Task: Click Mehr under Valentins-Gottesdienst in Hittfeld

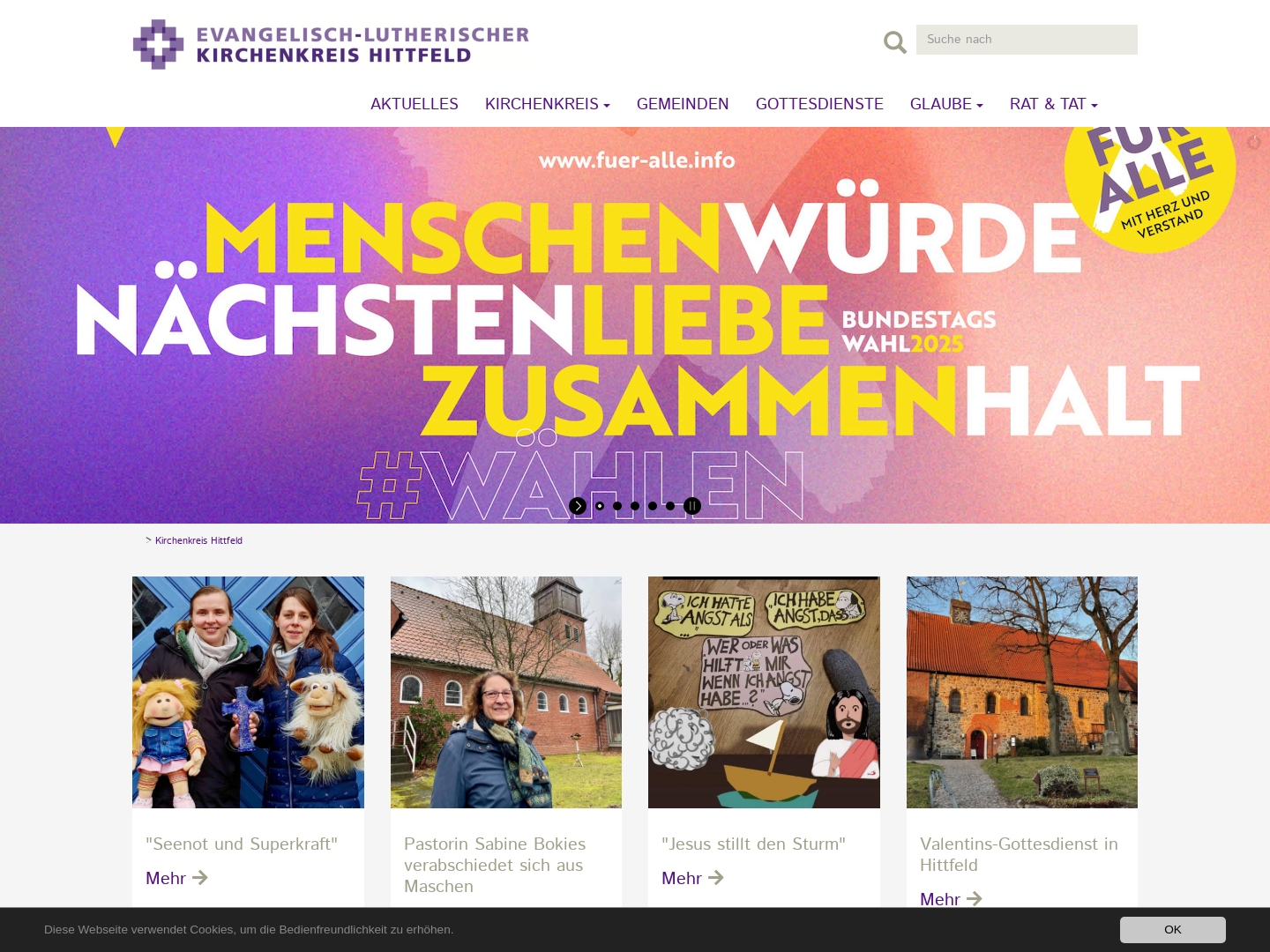Action: [x=940, y=899]
